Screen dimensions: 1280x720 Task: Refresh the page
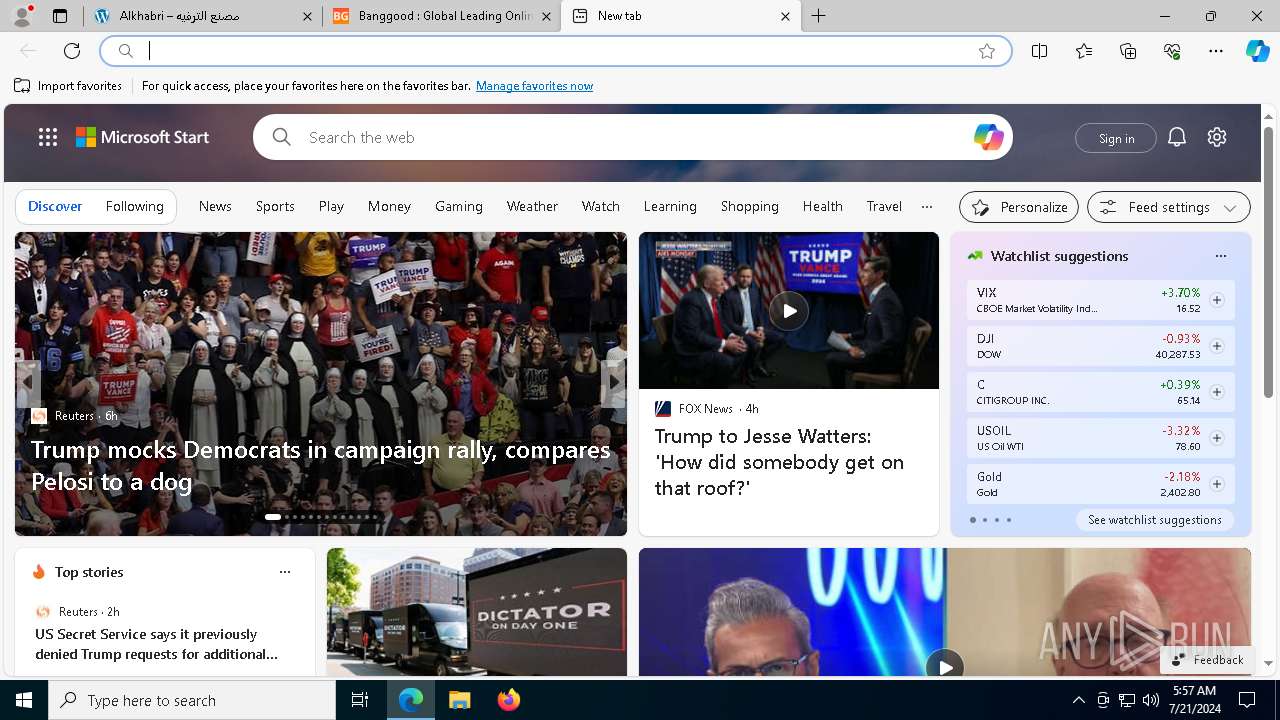72,51
